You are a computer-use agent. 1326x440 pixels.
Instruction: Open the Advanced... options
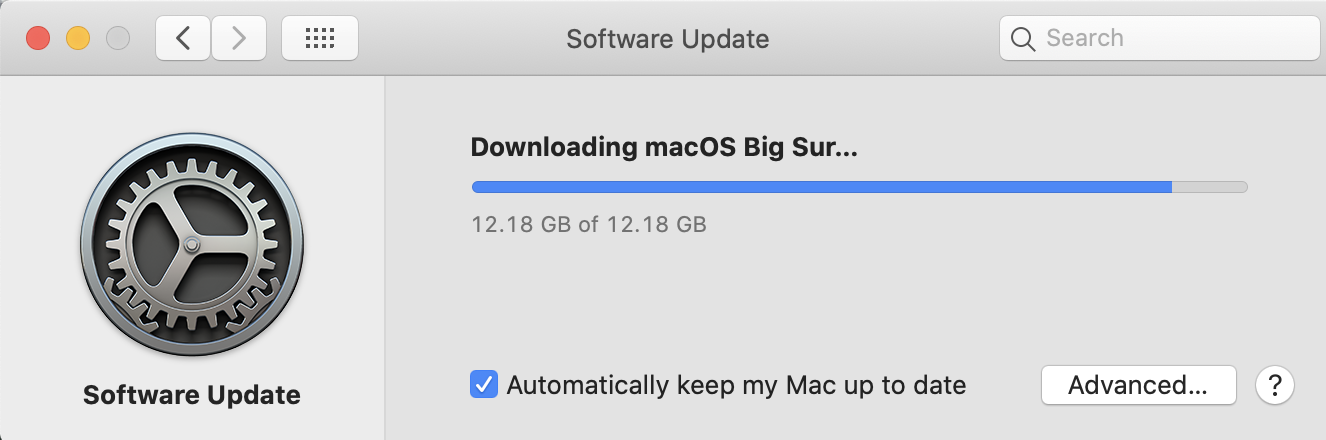coord(1138,385)
